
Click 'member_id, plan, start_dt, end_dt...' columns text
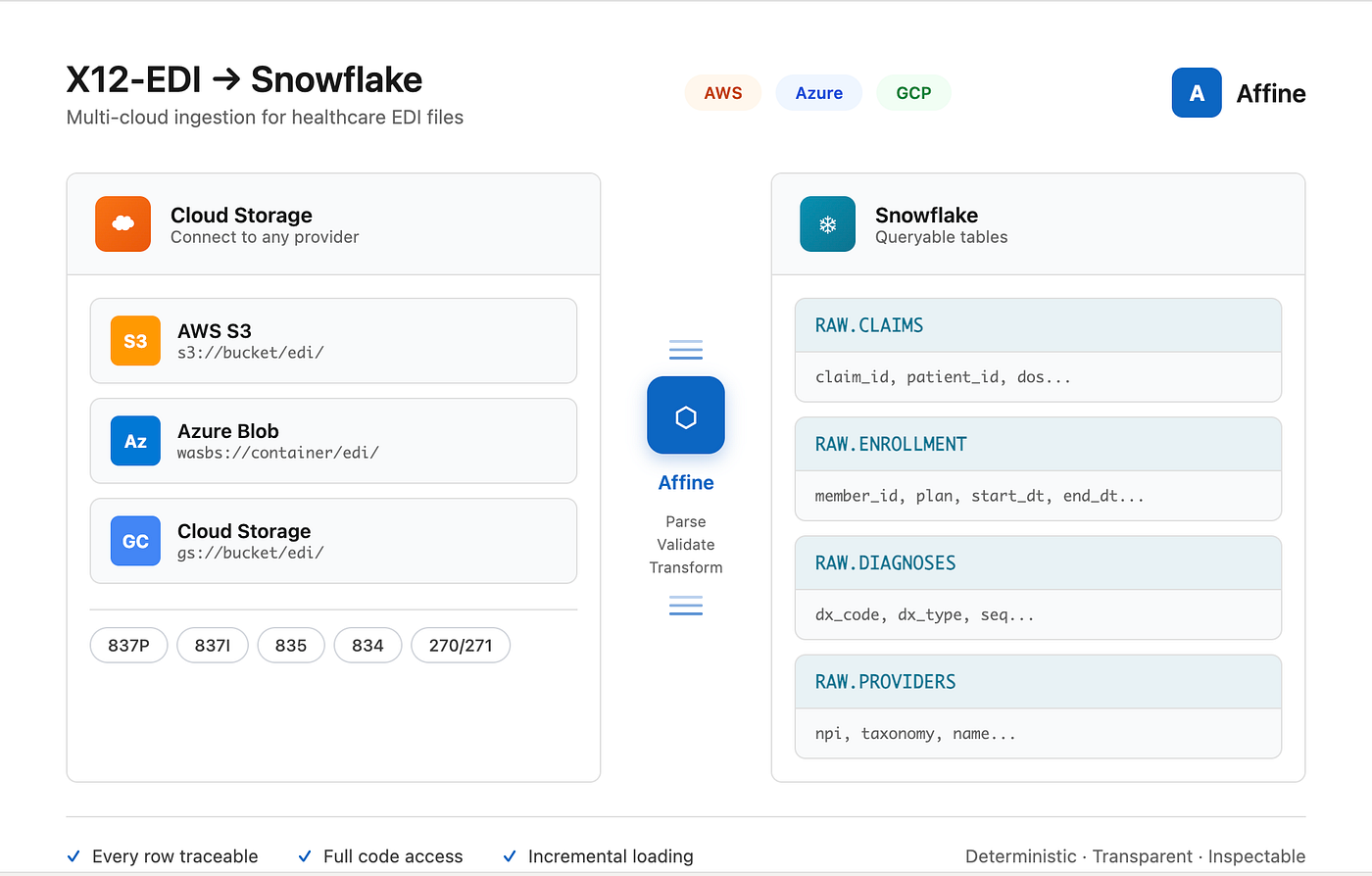tap(980, 496)
